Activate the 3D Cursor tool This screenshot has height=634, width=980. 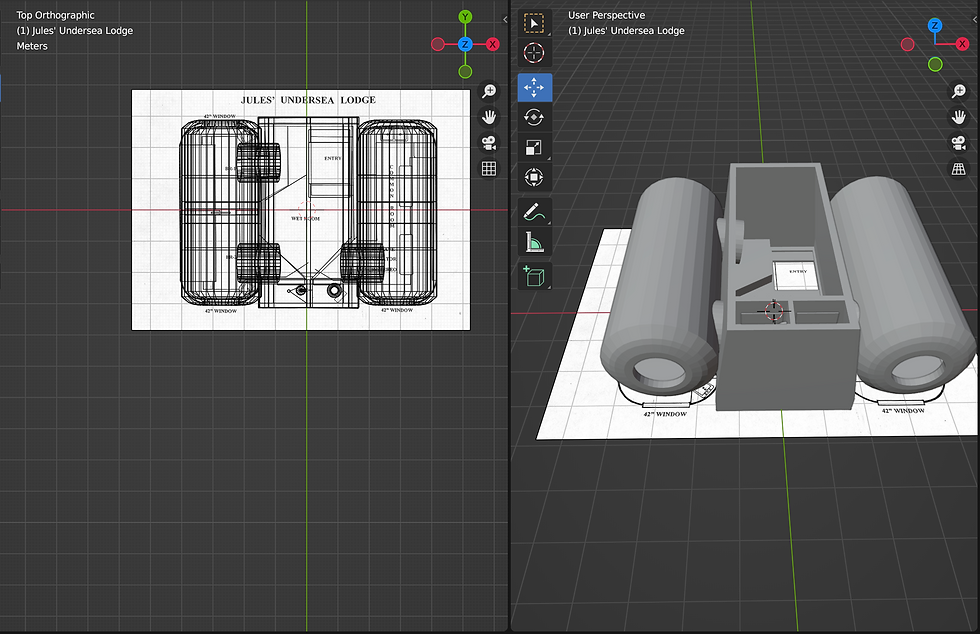coord(534,54)
